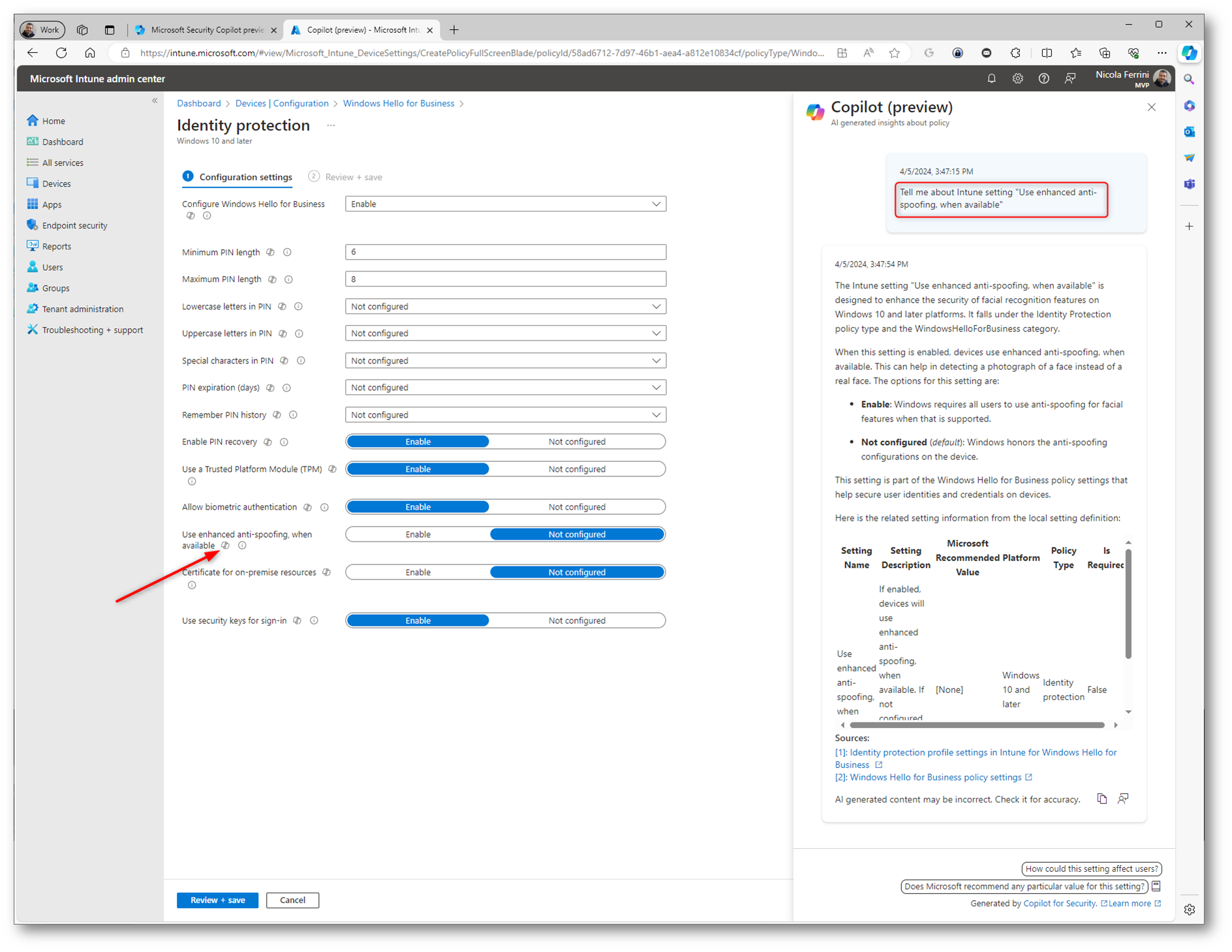
Task: Open Uppercase letters in PIN dropdown
Action: [506, 333]
